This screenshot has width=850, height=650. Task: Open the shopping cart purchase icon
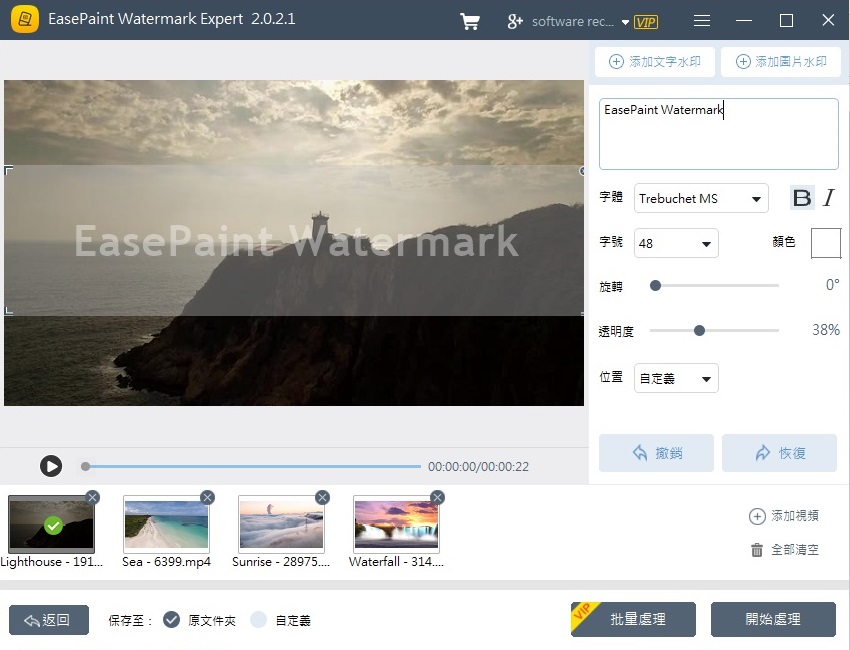469,21
